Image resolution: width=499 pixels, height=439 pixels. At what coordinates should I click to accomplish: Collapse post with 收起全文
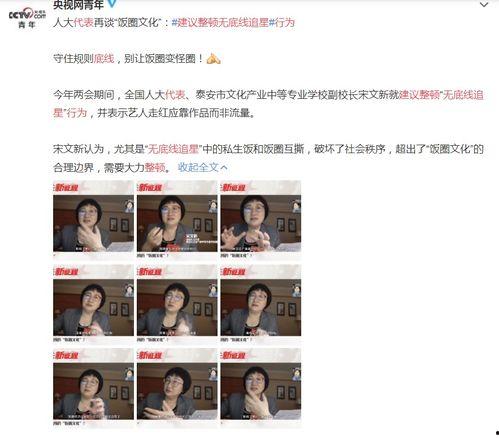(198, 167)
